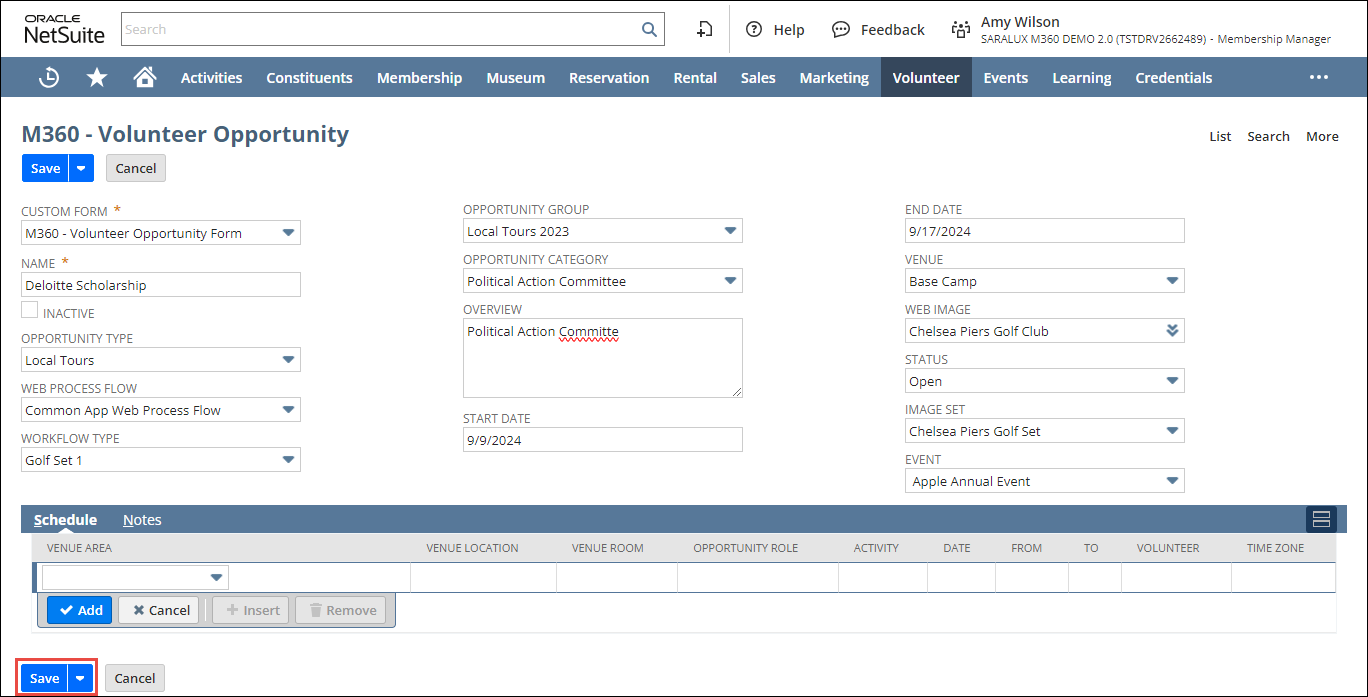Screen dimensions: 1368x697
Task: Open the top Save button dropdown arrow
Action: [x=81, y=168]
